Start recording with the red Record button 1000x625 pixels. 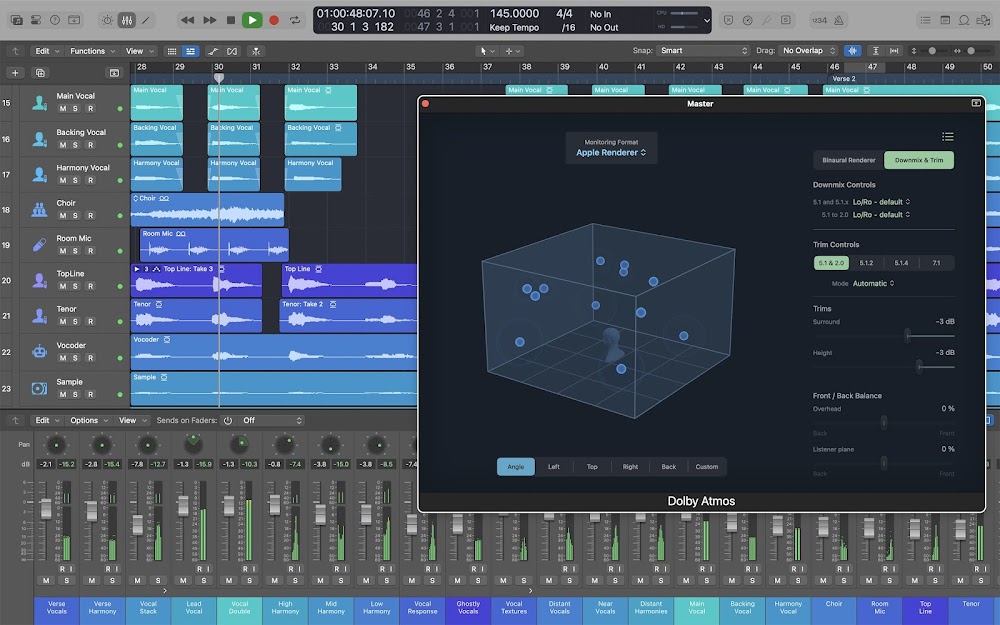274,20
